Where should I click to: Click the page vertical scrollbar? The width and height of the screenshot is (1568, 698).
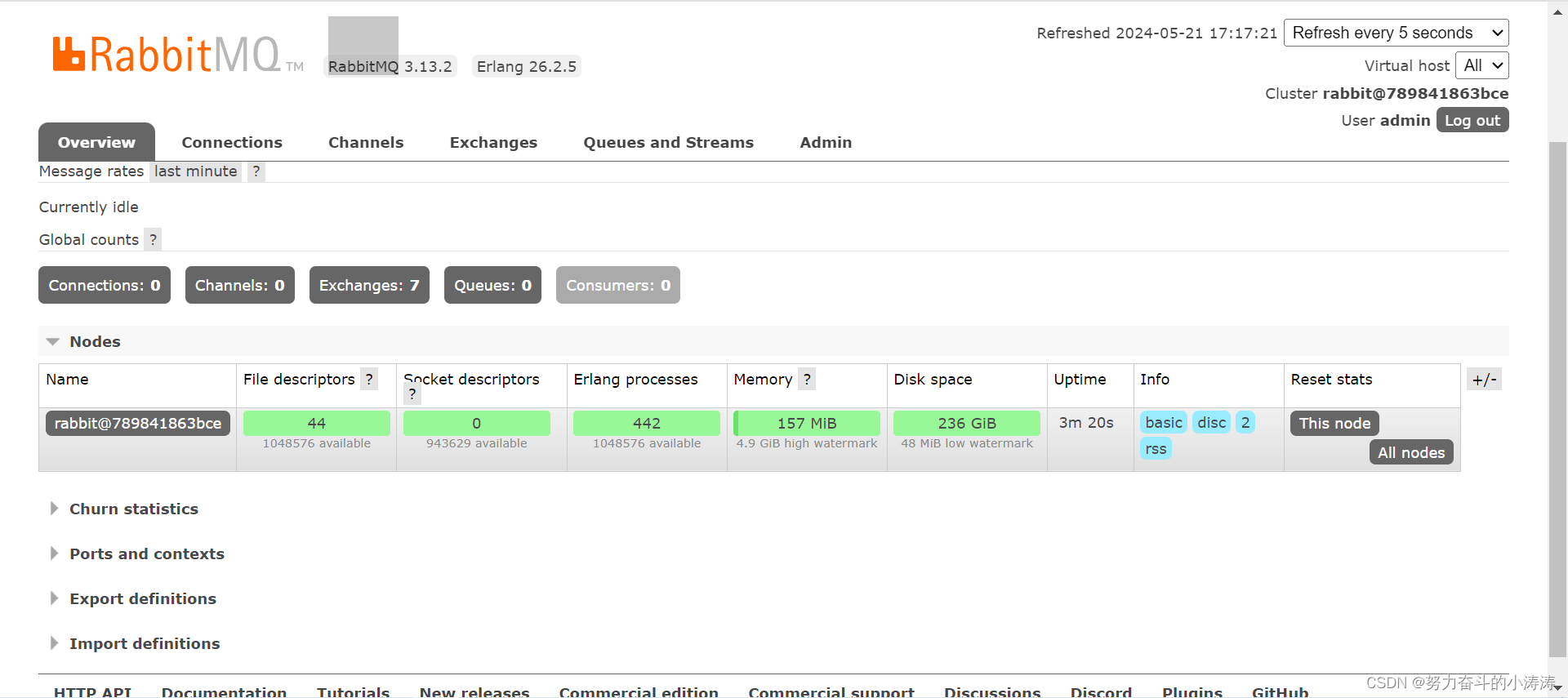(1558, 400)
